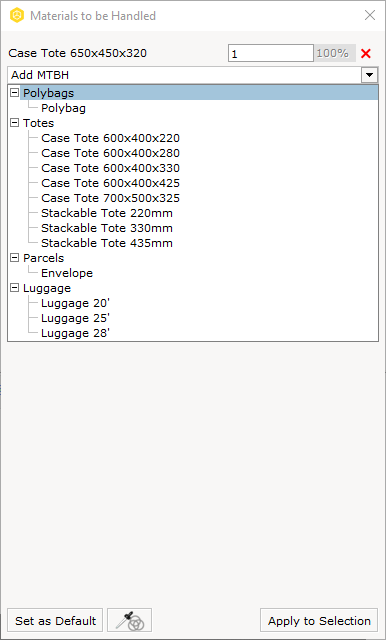Click Set as Default button
This screenshot has width=386, height=640.
pyautogui.click(x=55, y=620)
